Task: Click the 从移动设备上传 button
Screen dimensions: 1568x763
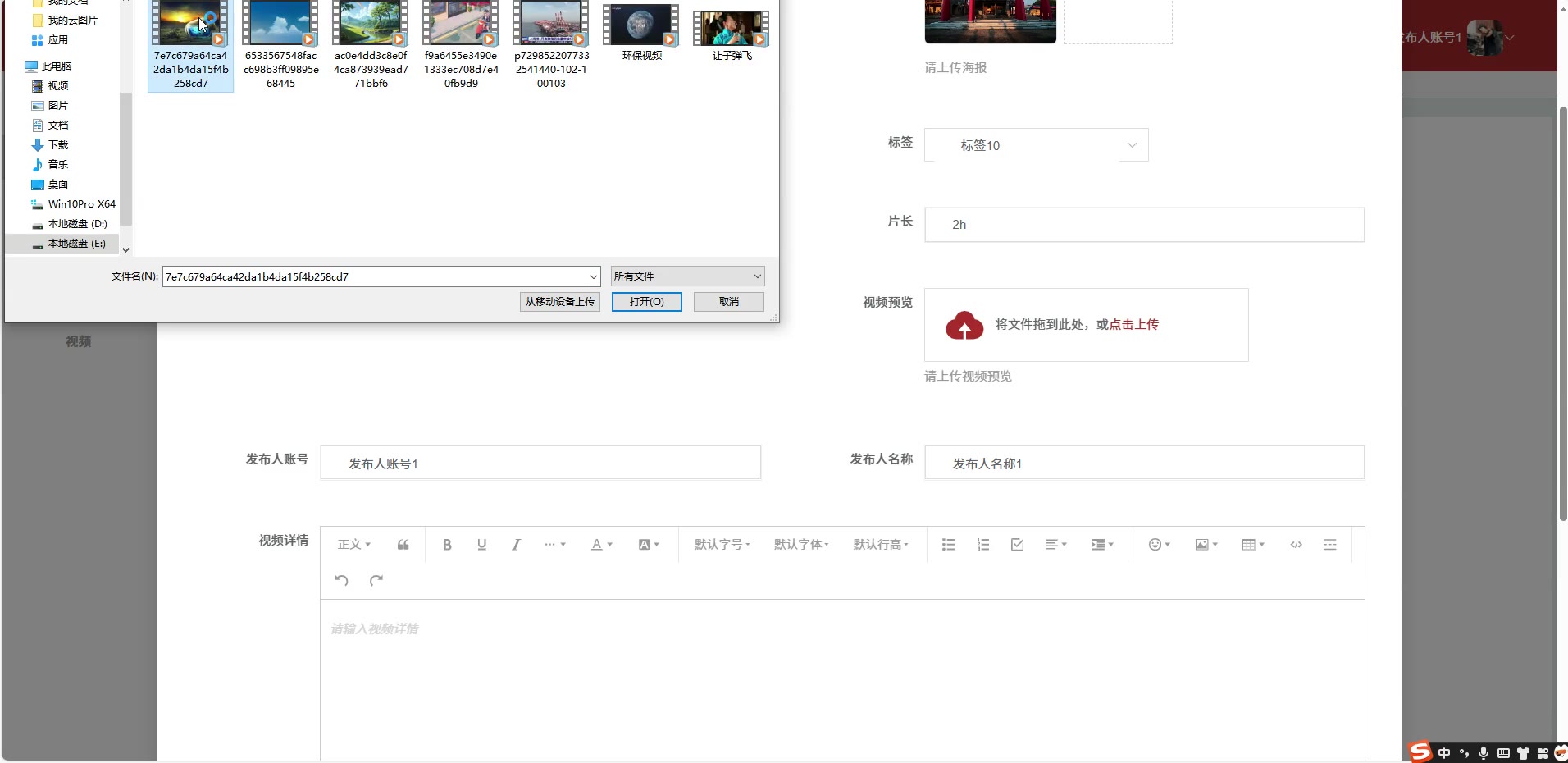Action: [560, 302]
